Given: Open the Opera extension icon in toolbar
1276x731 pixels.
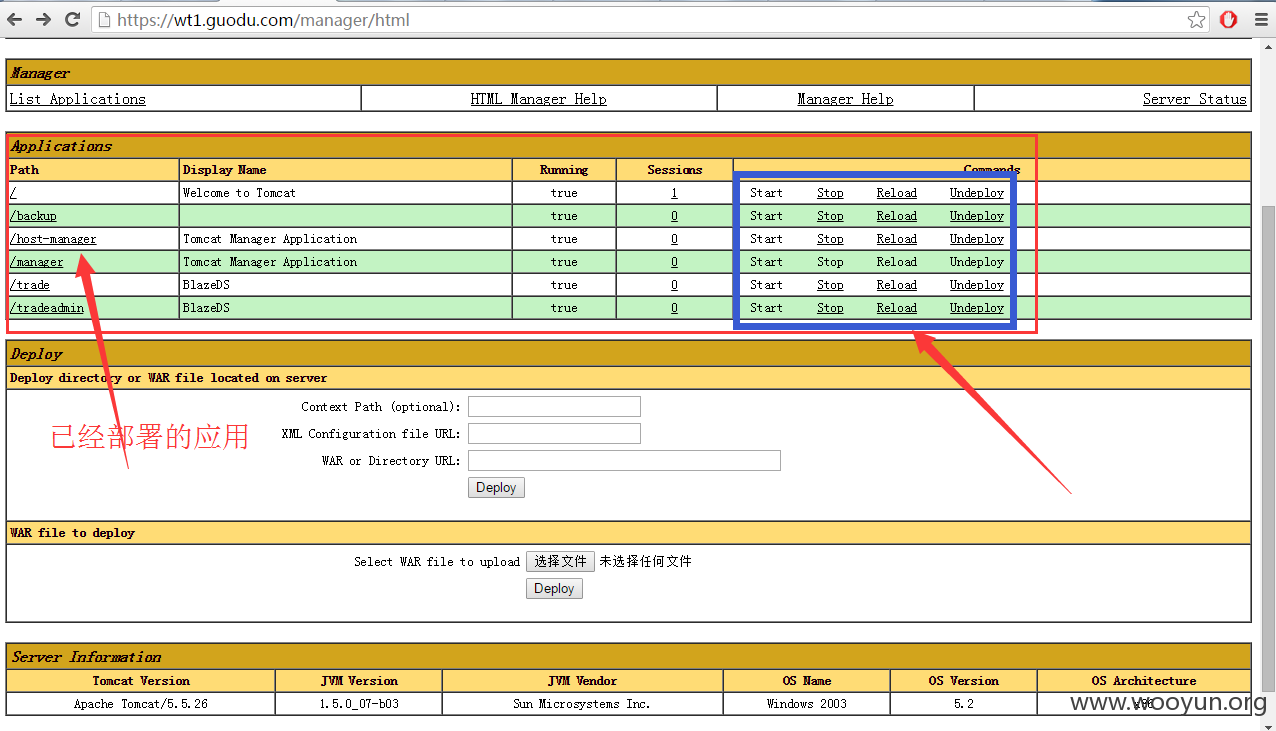Looking at the screenshot, I should coord(1229,19).
